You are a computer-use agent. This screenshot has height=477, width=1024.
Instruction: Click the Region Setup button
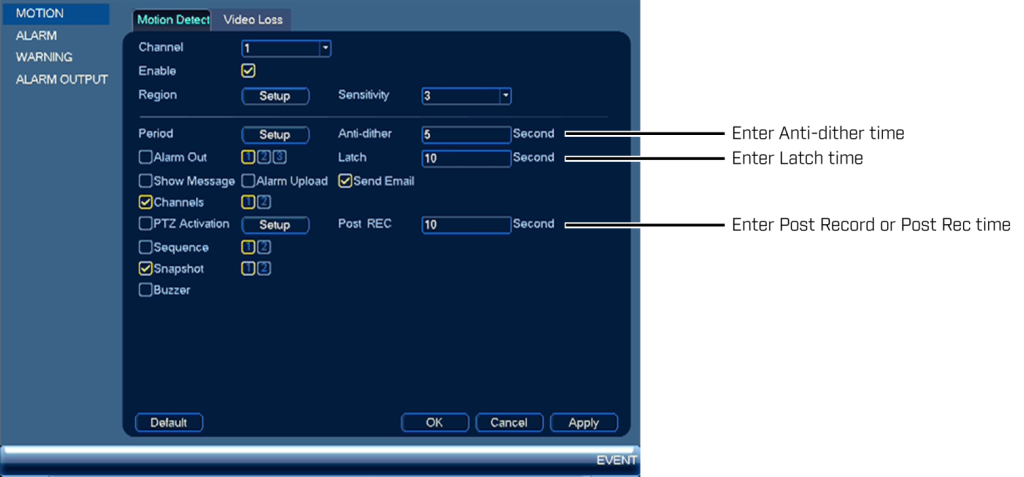(275, 96)
